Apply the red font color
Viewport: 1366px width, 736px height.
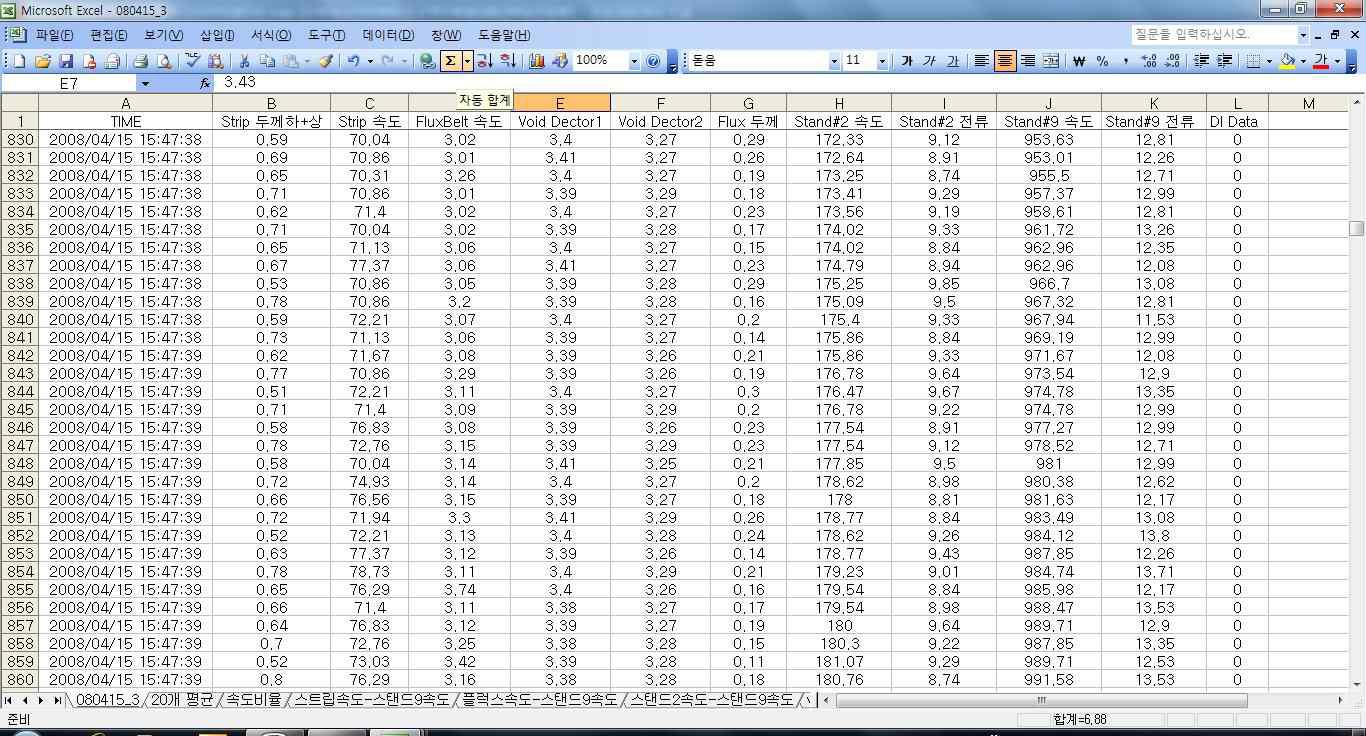pos(1321,61)
